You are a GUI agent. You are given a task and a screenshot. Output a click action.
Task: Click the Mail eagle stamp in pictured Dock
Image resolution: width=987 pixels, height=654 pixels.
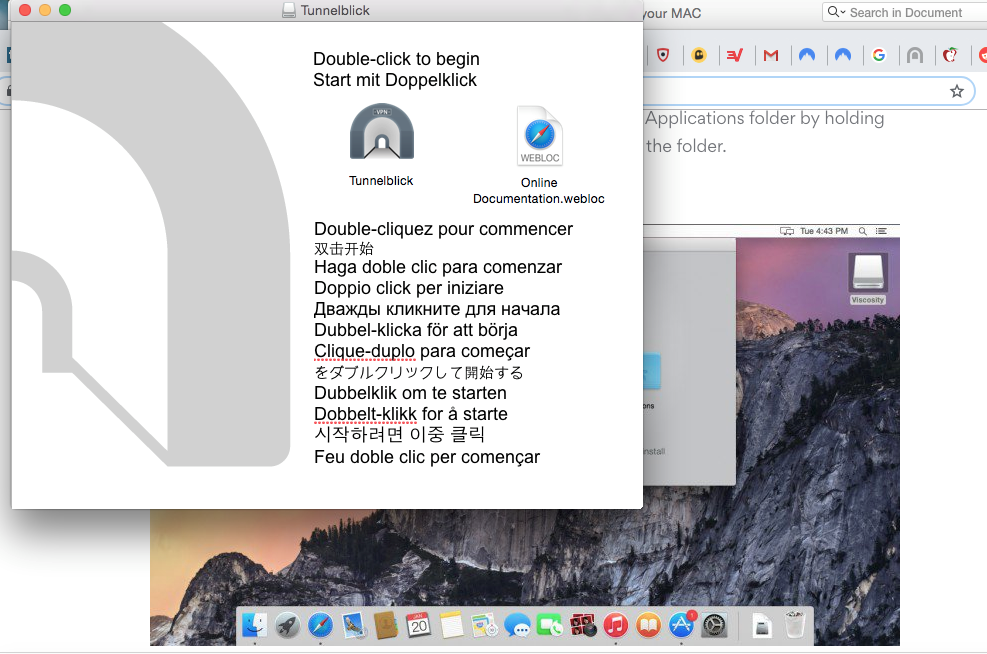point(353,626)
